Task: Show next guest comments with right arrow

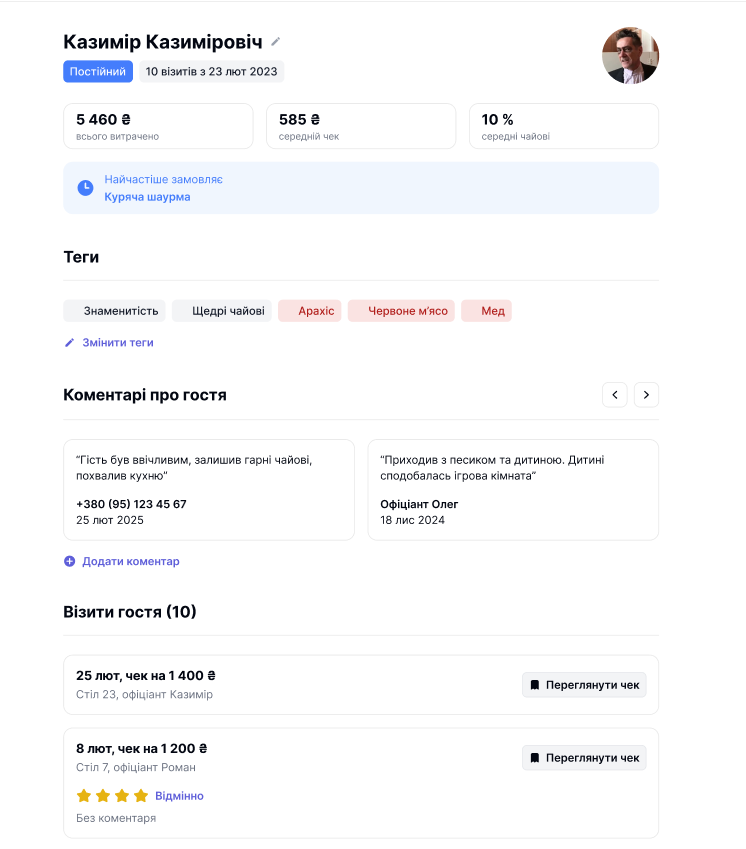Action: [646, 395]
